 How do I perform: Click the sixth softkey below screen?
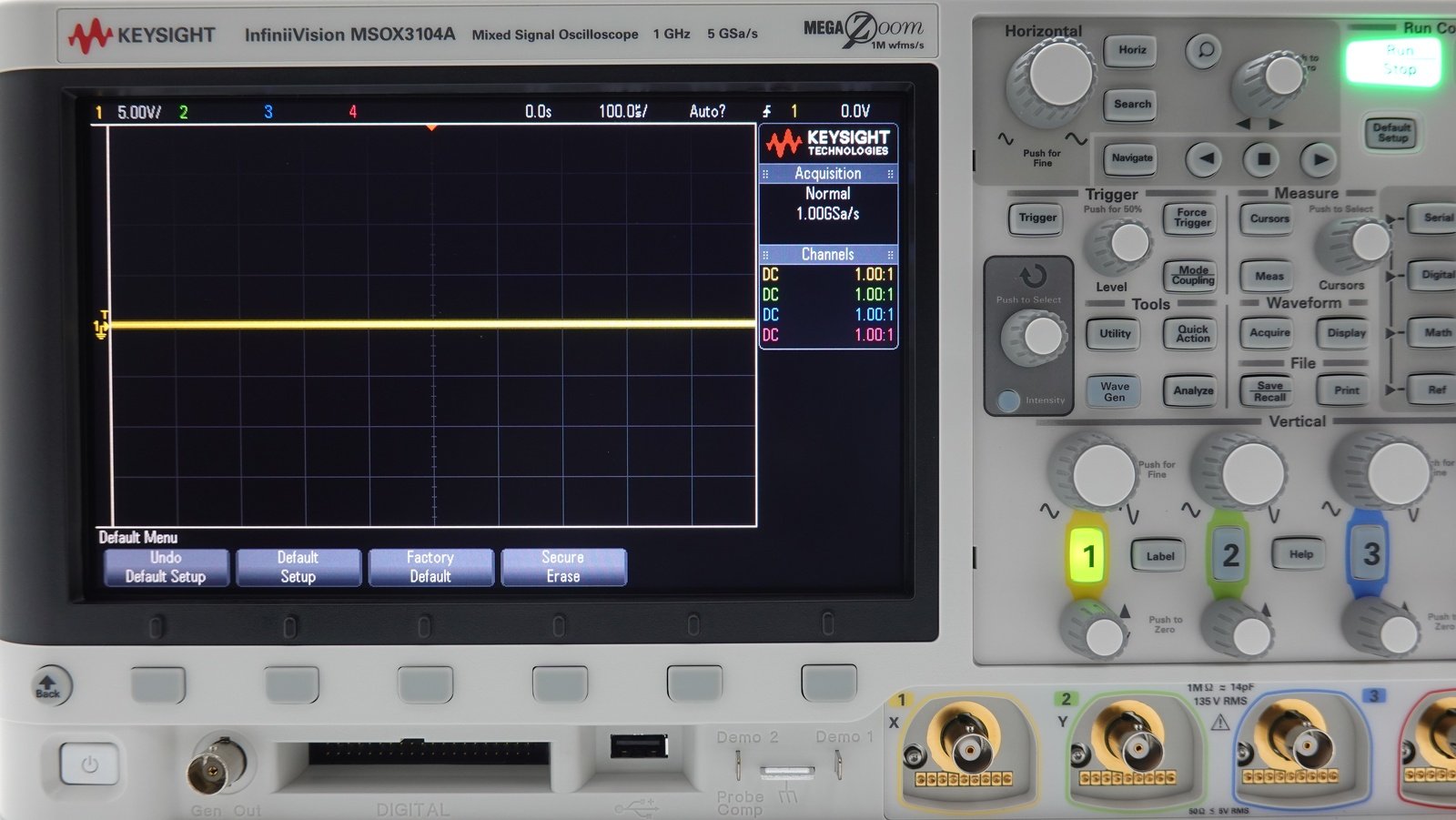click(x=828, y=683)
